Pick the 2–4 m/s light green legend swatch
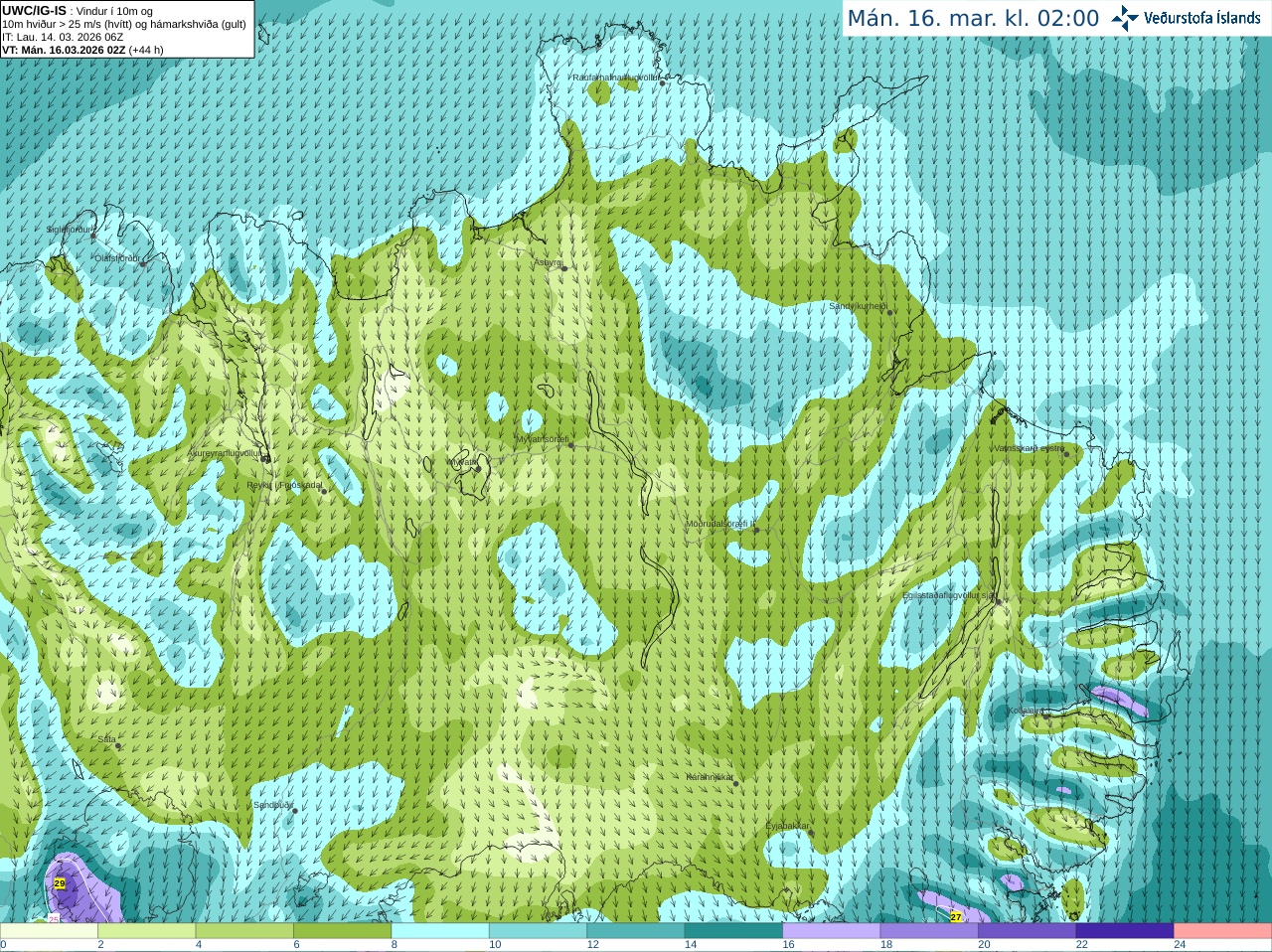Viewport: 1272px width, 952px height. 146,931
